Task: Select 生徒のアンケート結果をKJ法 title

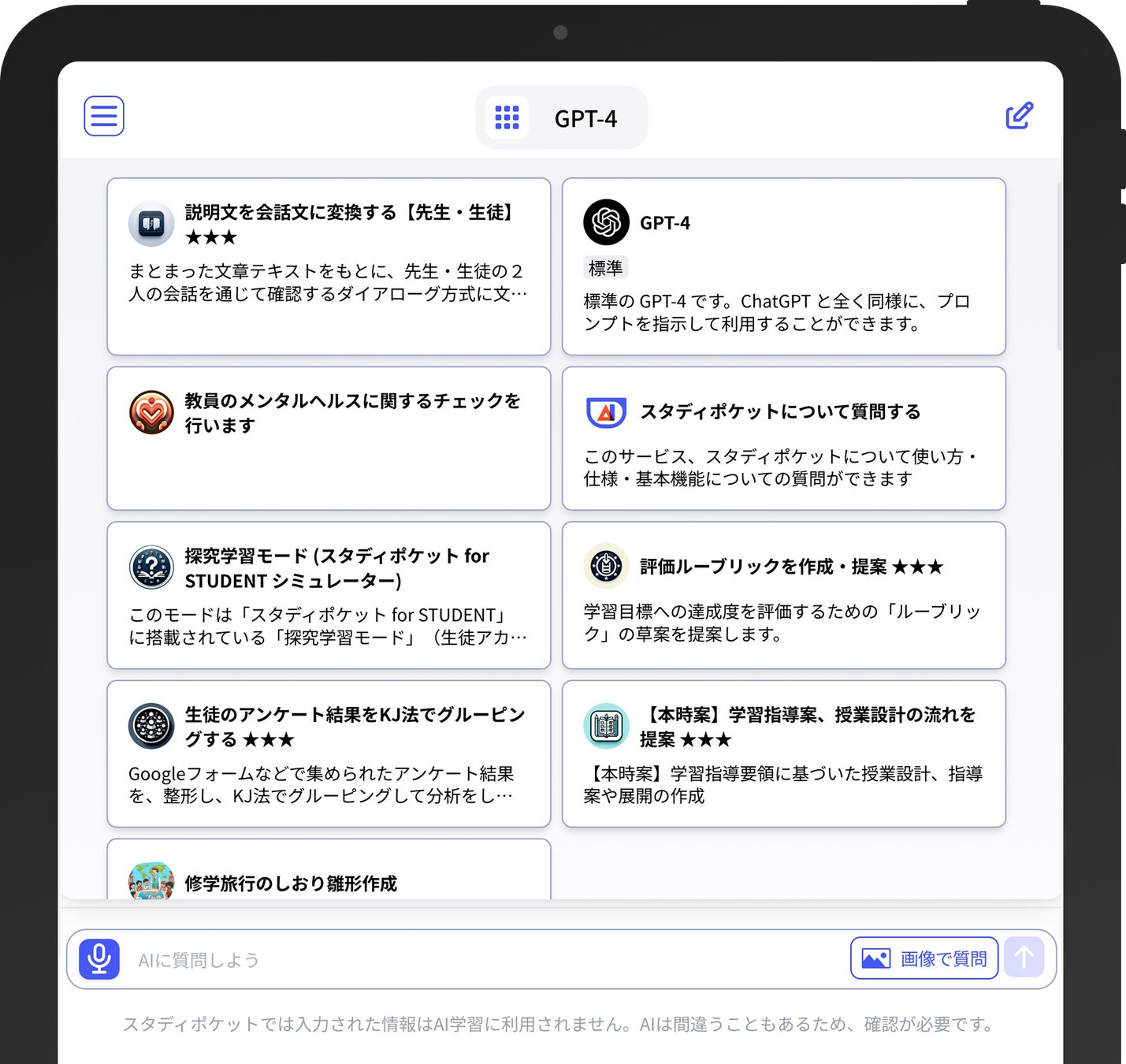Action: point(355,727)
